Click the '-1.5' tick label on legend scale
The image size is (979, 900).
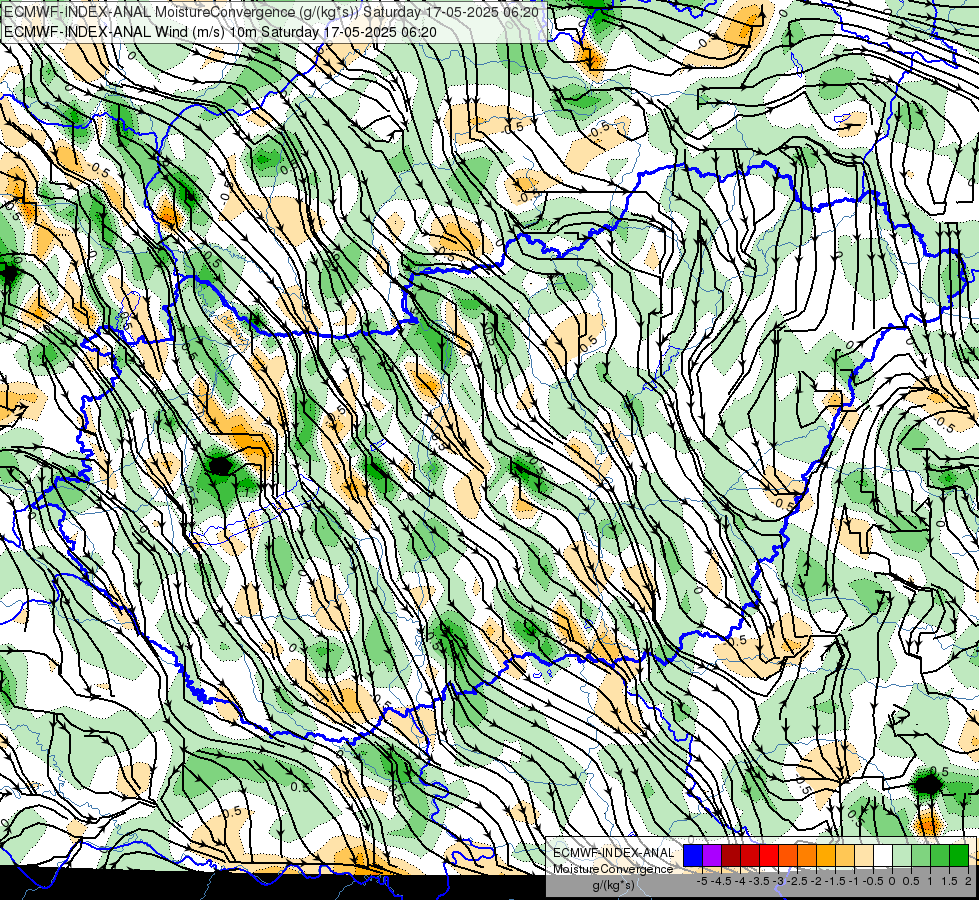pyautogui.click(x=835, y=881)
